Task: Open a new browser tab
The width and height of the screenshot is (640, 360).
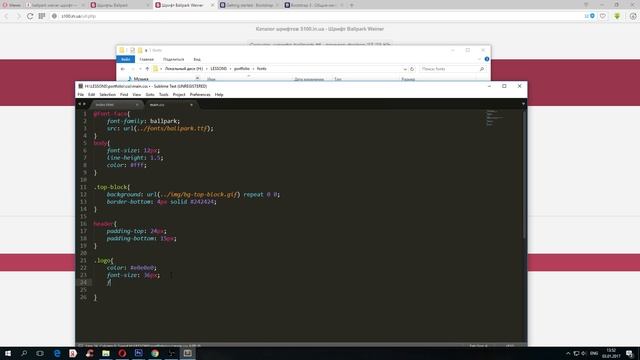Action: [352, 5]
